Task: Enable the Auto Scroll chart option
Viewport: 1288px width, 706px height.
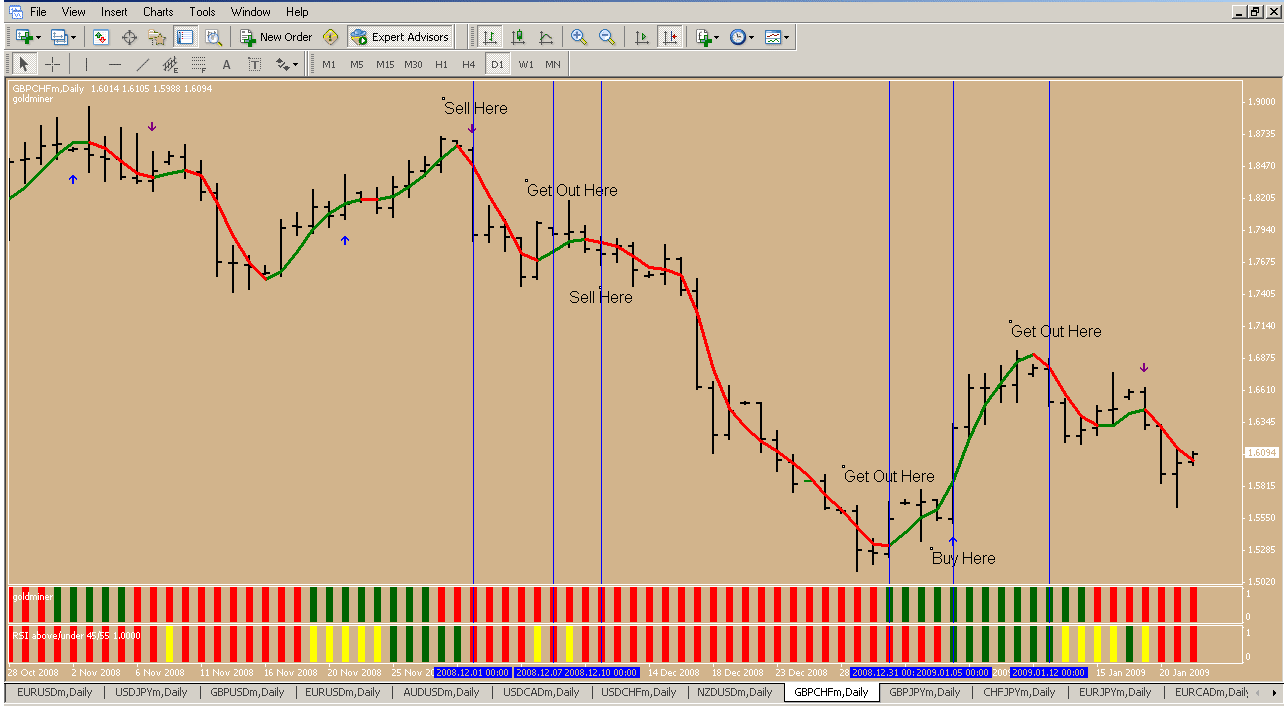Action: (x=642, y=37)
